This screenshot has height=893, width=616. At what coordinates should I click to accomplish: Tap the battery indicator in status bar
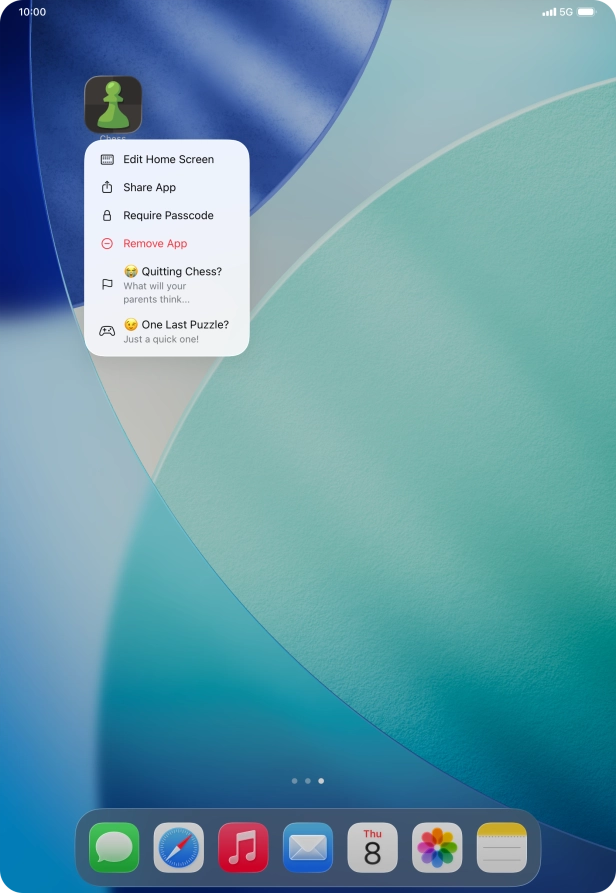(586, 12)
